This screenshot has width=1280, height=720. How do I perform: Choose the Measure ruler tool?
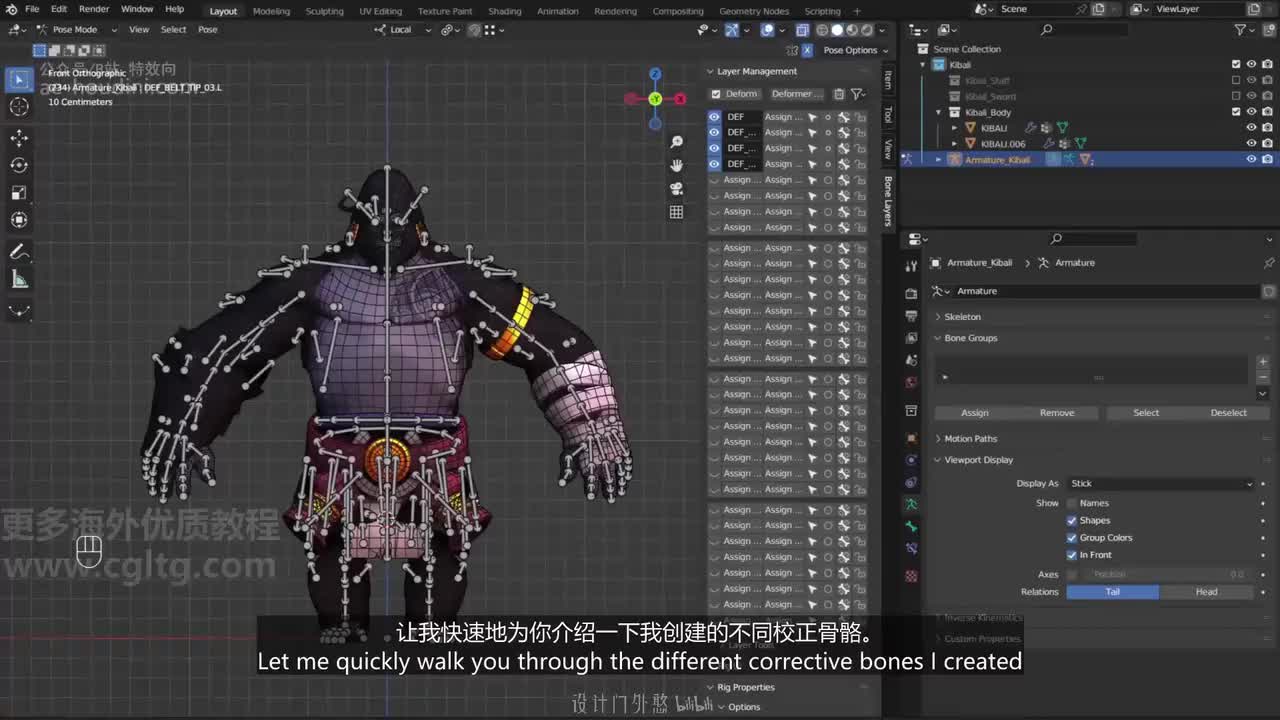[x=19, y=279]
